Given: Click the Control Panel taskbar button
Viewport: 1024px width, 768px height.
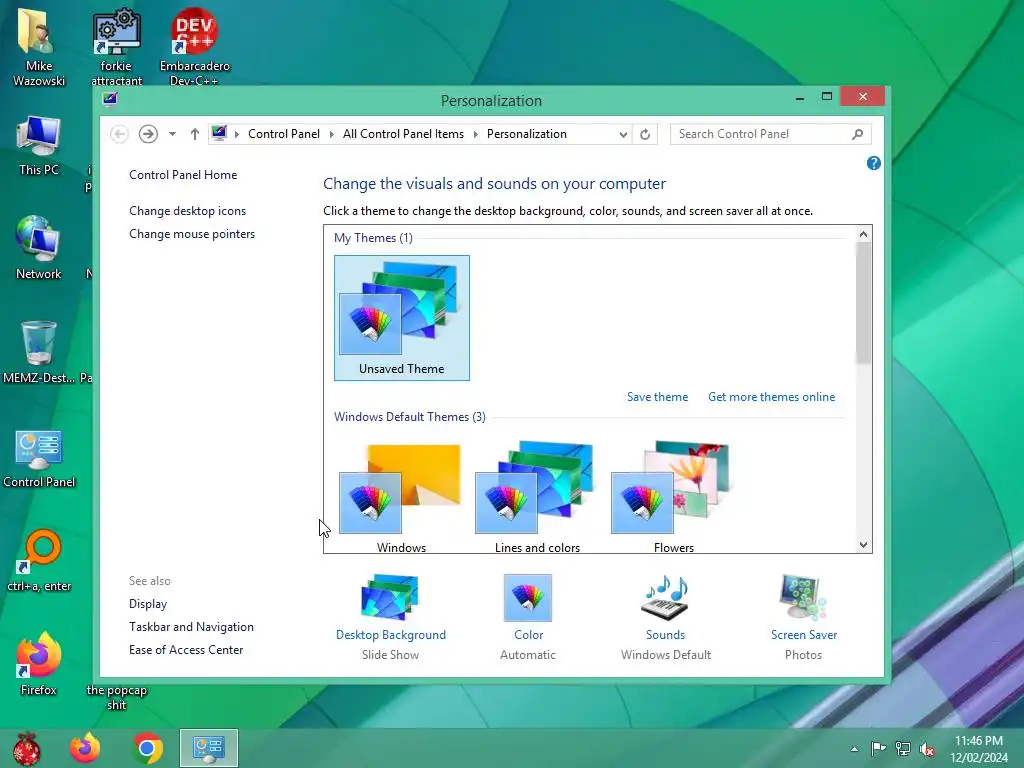Looking at the screenshot, I should pyautogui.click(x=209, y=748).
